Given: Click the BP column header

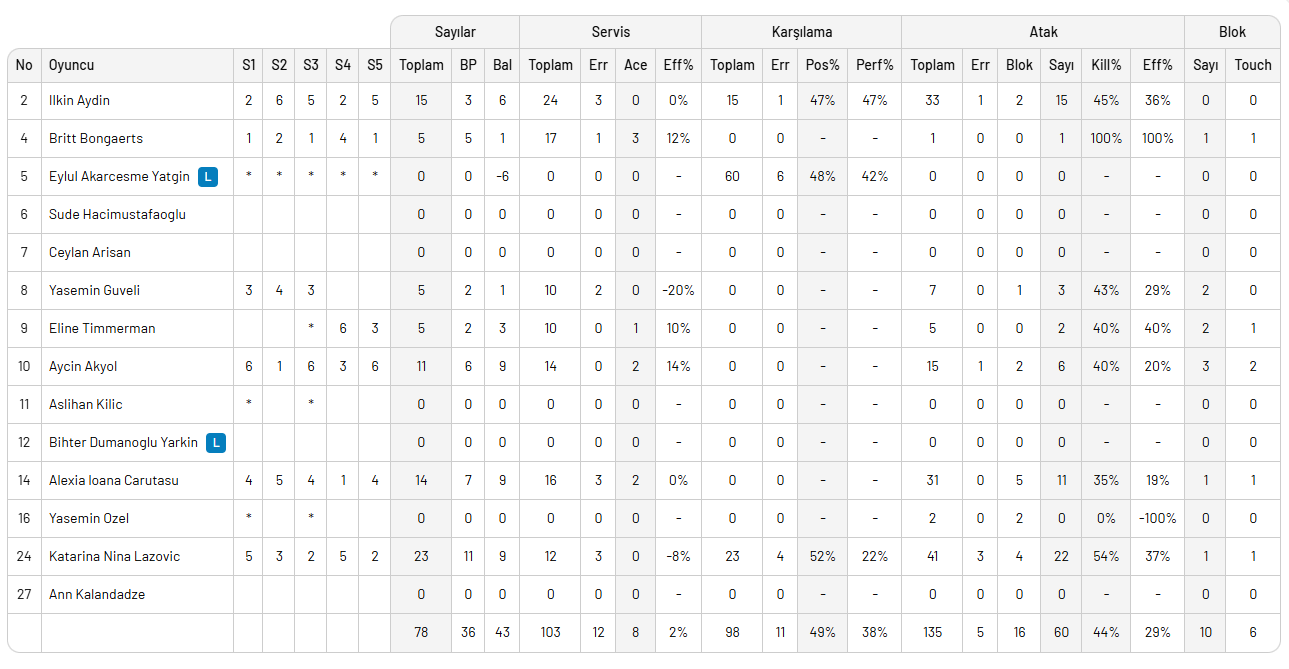Looking at the screenshot, I should tap(468, 65).
